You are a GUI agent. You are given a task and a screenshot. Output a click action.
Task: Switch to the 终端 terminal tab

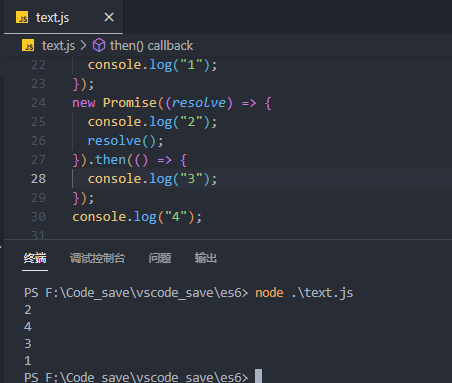[x=35, y=258]
